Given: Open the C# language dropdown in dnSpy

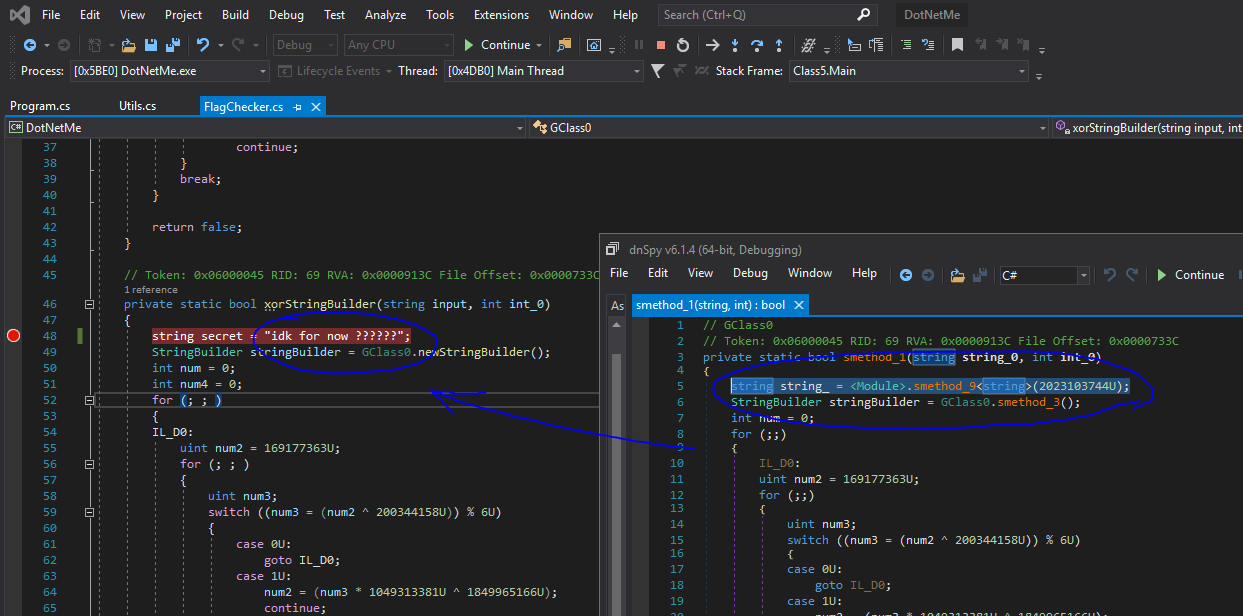Looking at the screenshot, I should (x=1083, y=275).
